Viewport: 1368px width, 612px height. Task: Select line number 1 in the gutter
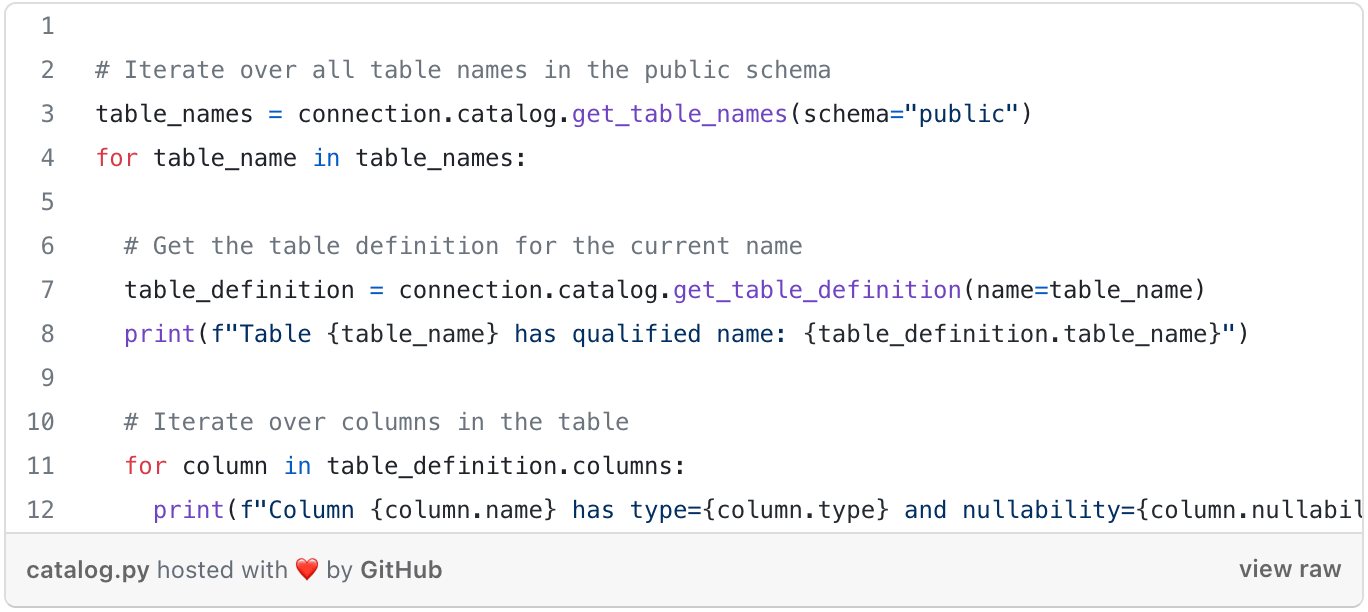47,26
